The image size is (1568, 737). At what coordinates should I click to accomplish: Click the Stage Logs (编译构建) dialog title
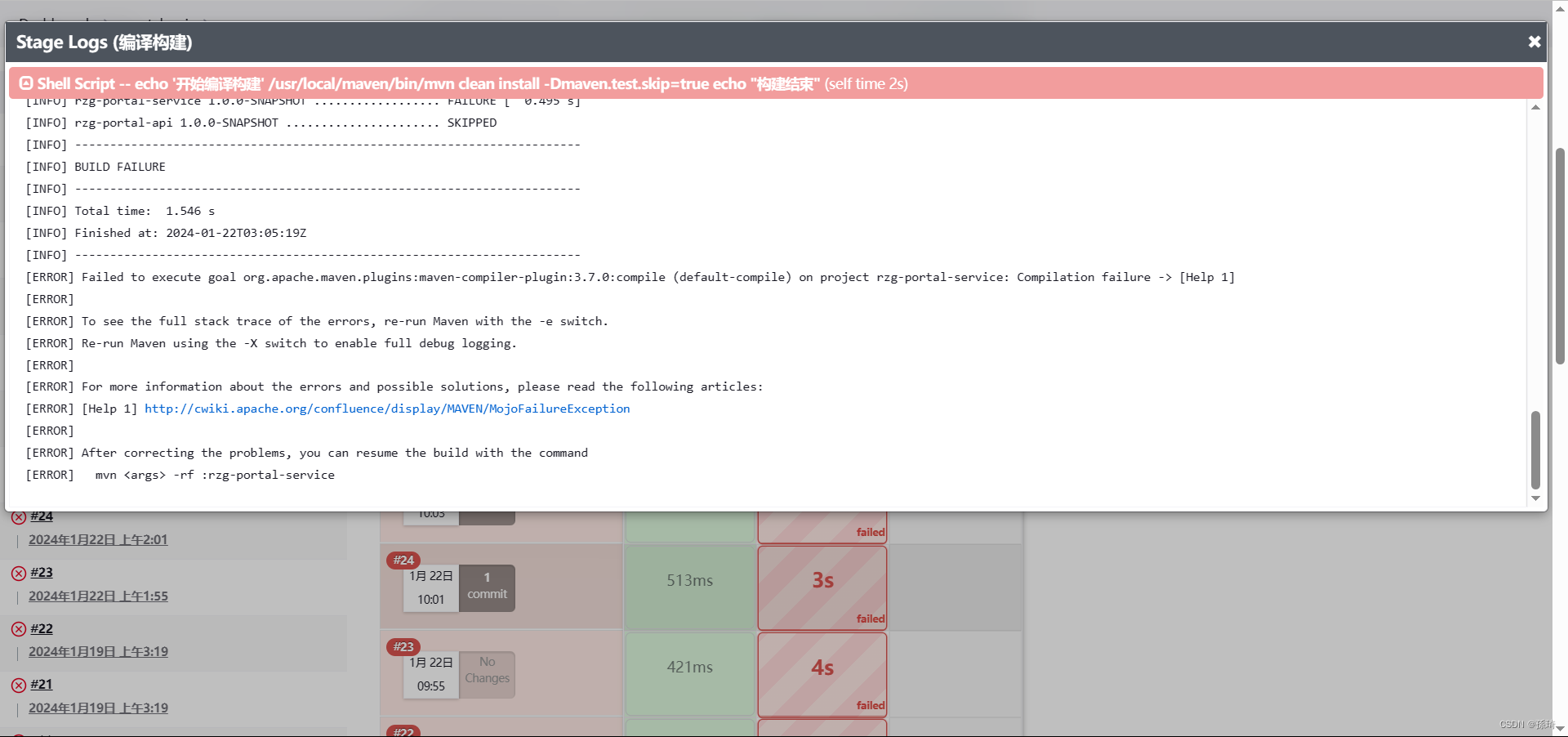point(105,42)
